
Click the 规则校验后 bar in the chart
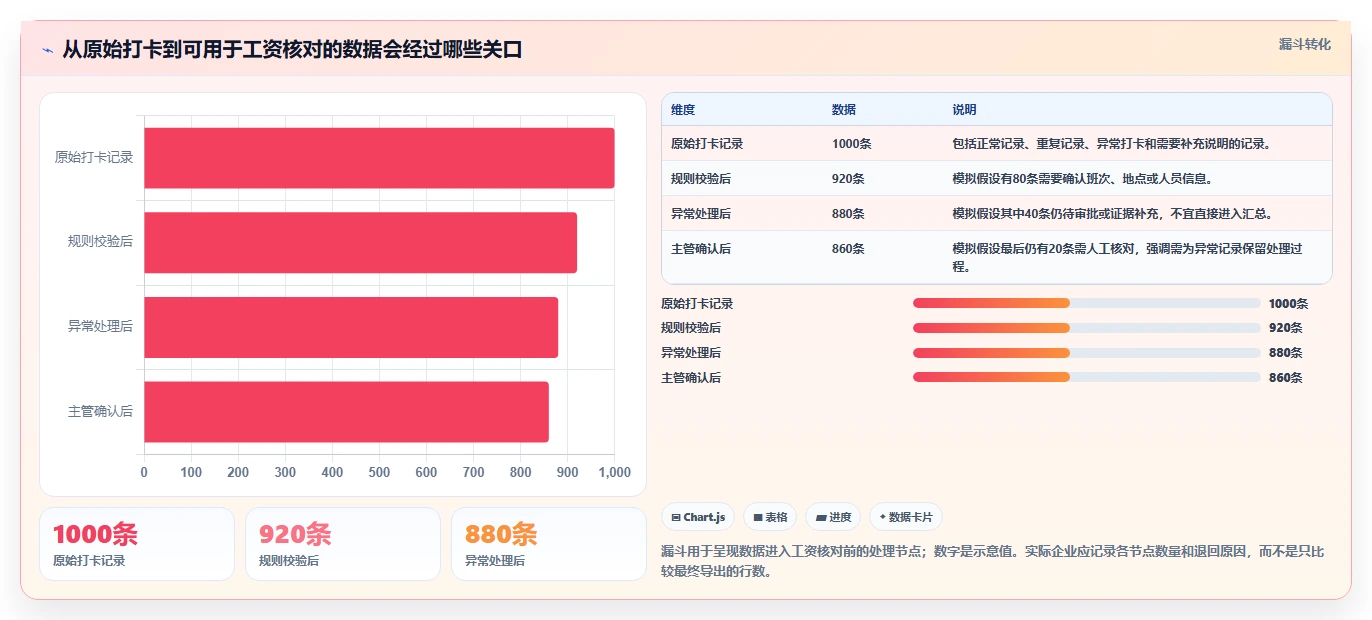point(360,242)
